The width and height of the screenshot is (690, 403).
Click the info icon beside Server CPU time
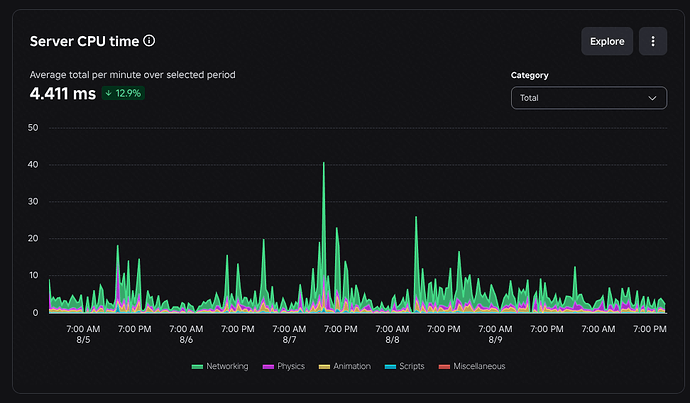149,41
